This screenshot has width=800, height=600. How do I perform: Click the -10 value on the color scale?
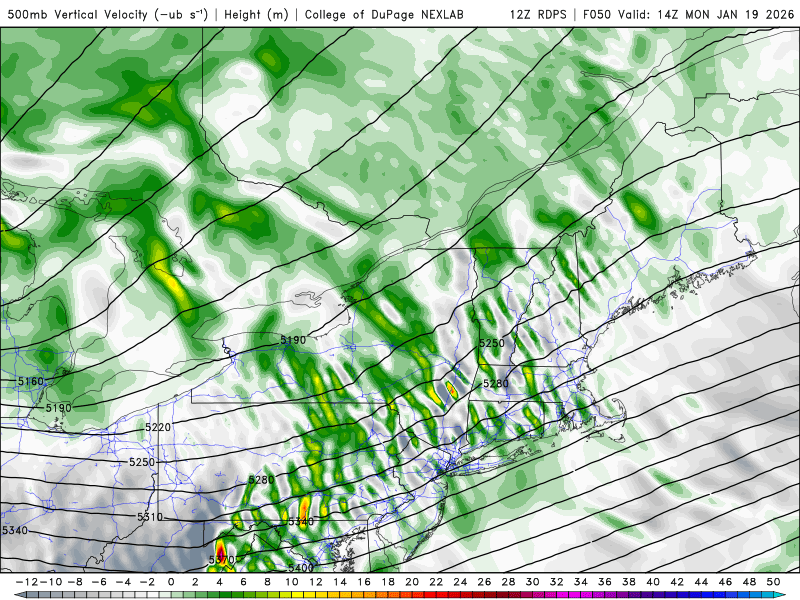[50, 582]
